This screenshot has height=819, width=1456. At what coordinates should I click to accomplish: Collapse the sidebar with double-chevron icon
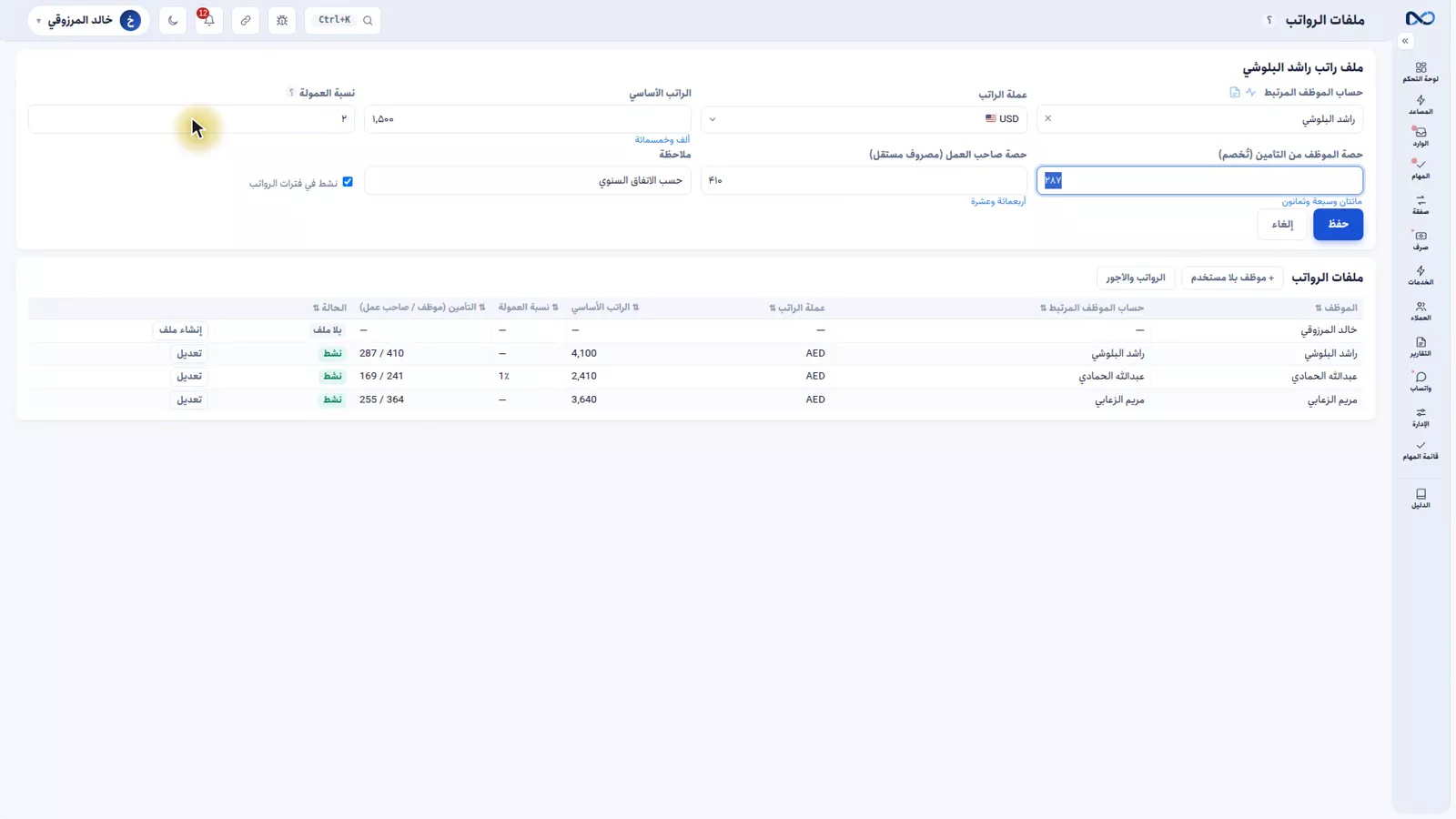pyautogui.click(x=1405, y=41)
